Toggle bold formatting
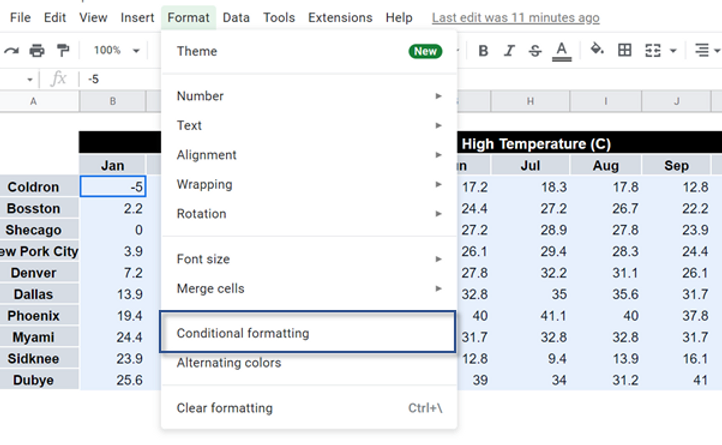Viewport: 722px width, 445px height. coord(484,51)
